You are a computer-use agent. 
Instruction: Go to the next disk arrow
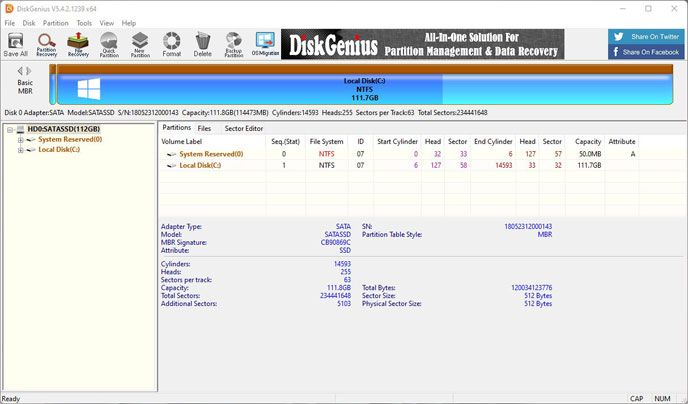29,70
